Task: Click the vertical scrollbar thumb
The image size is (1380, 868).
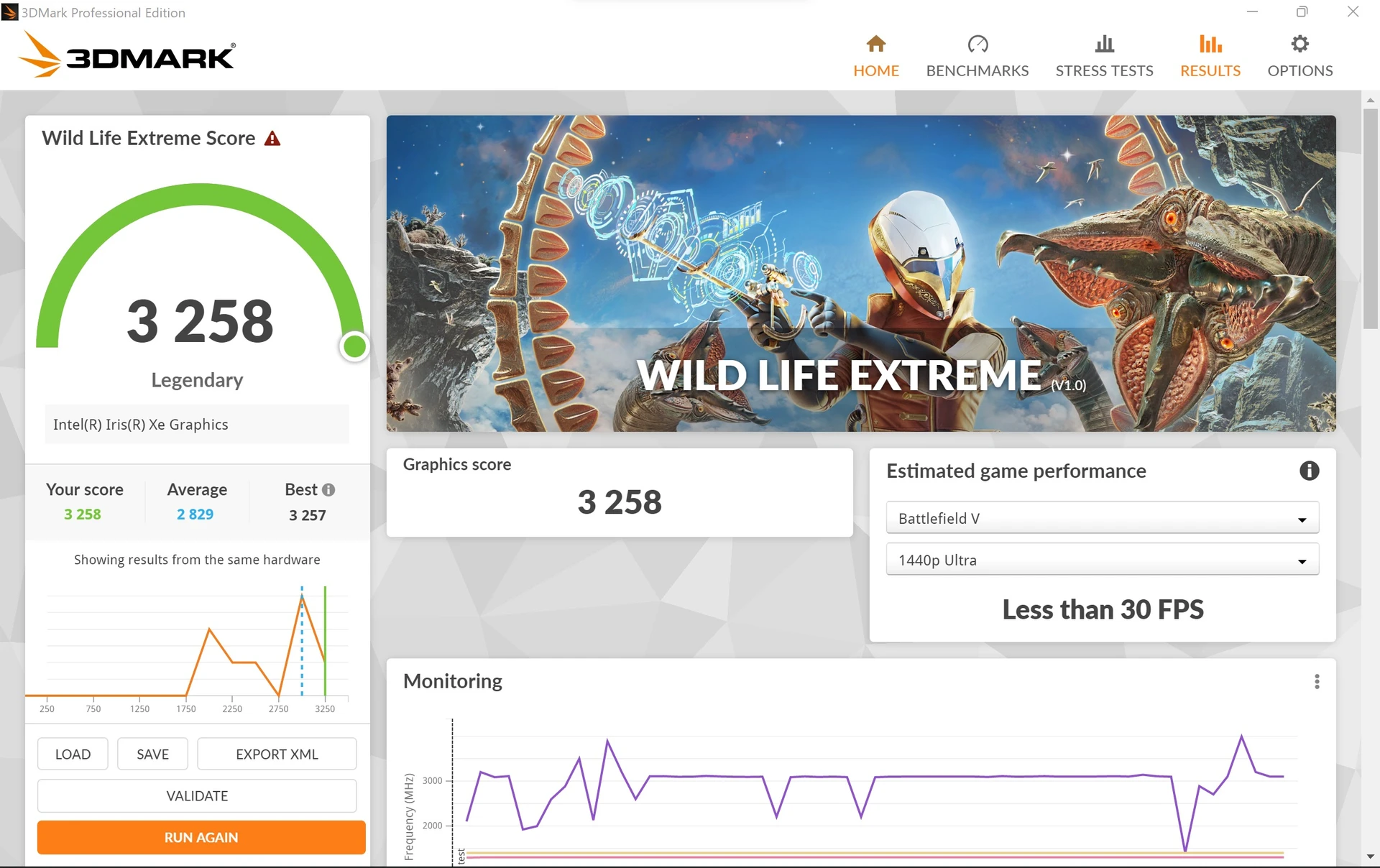Action: pos(1370,218)
